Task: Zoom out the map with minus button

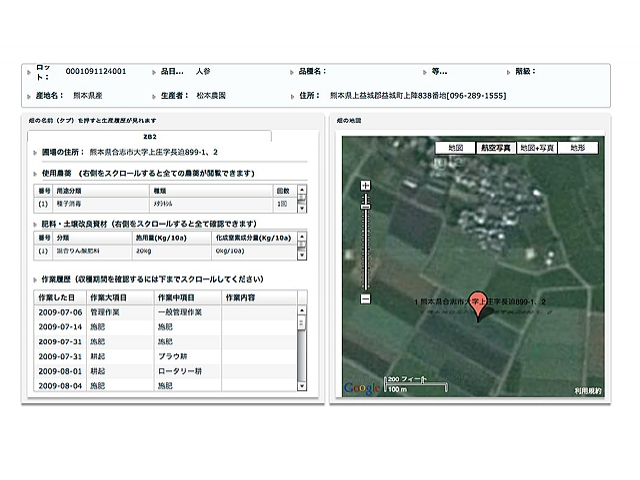Action: click(x=365, y=299)
